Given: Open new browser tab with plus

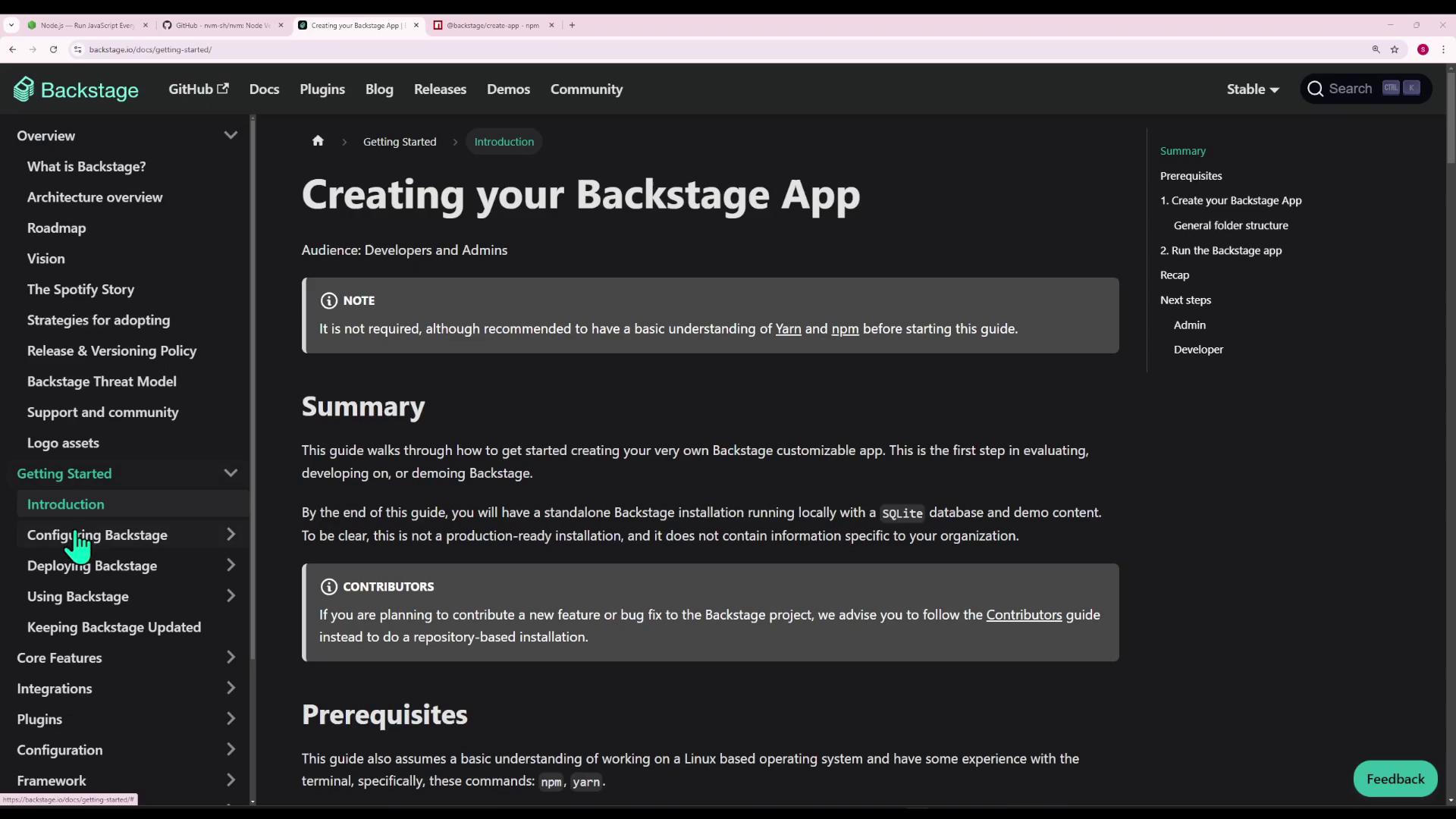Looking at the screenshot, I should (572, 25).
